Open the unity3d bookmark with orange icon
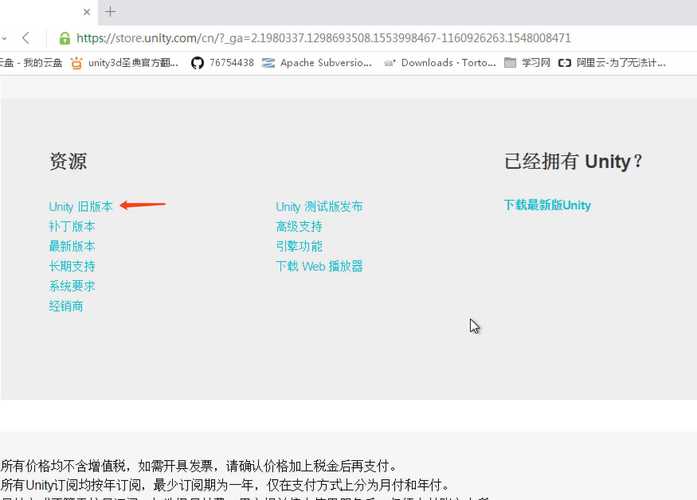The height and width of the screenshot is (500, 697). (124, 63)
